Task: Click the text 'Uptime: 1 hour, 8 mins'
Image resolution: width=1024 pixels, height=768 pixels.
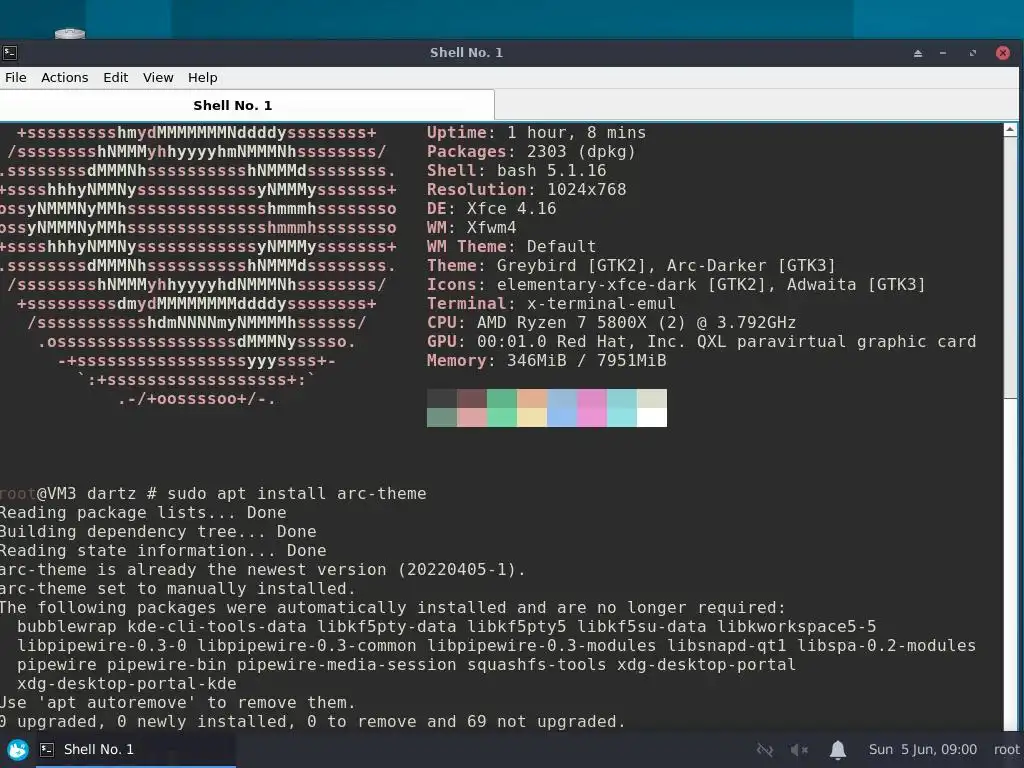Action: (x=536, y=133)
